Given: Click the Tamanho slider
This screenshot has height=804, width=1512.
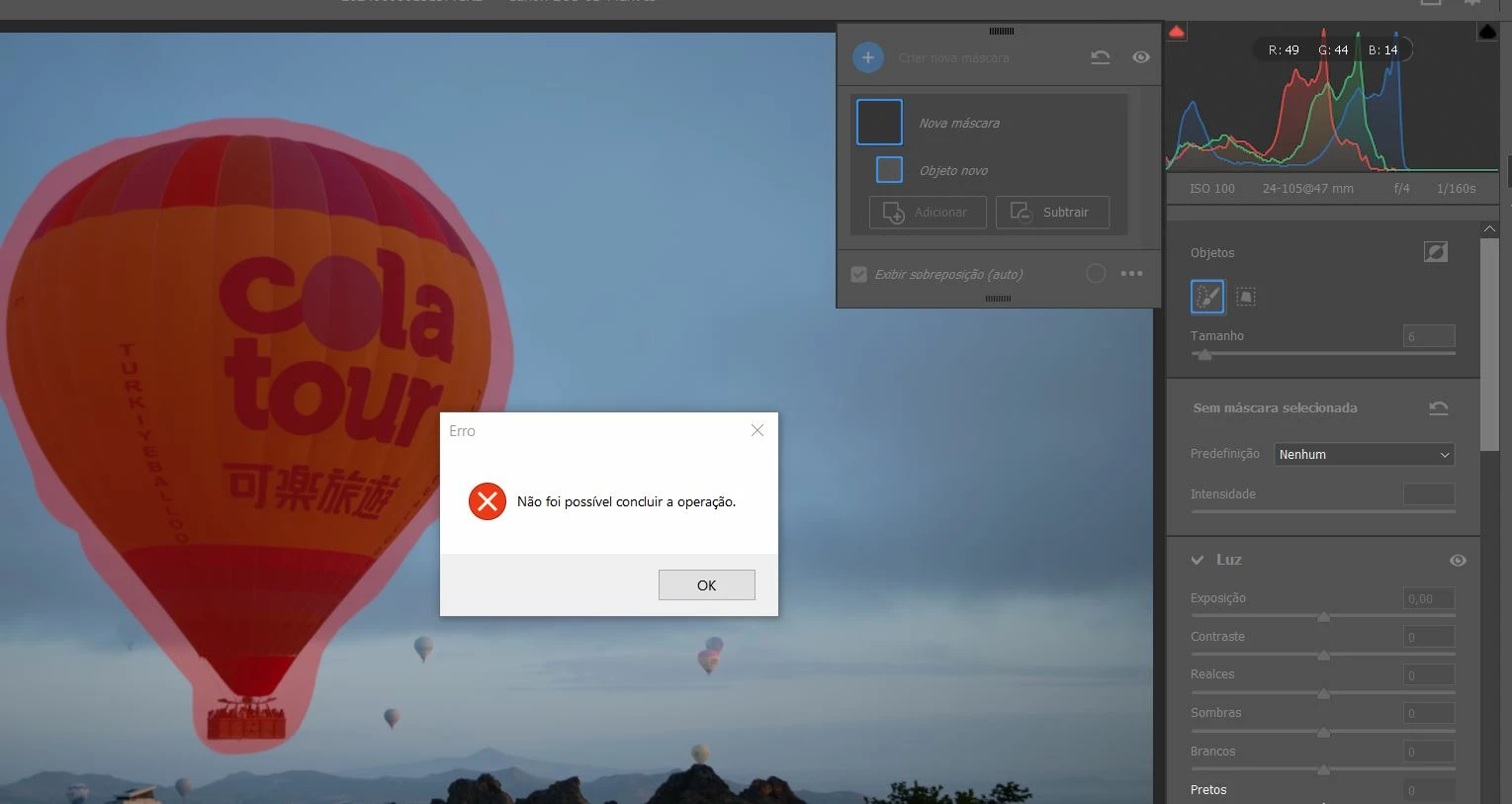Looking at the screenshot, I should coord(1323,353).
